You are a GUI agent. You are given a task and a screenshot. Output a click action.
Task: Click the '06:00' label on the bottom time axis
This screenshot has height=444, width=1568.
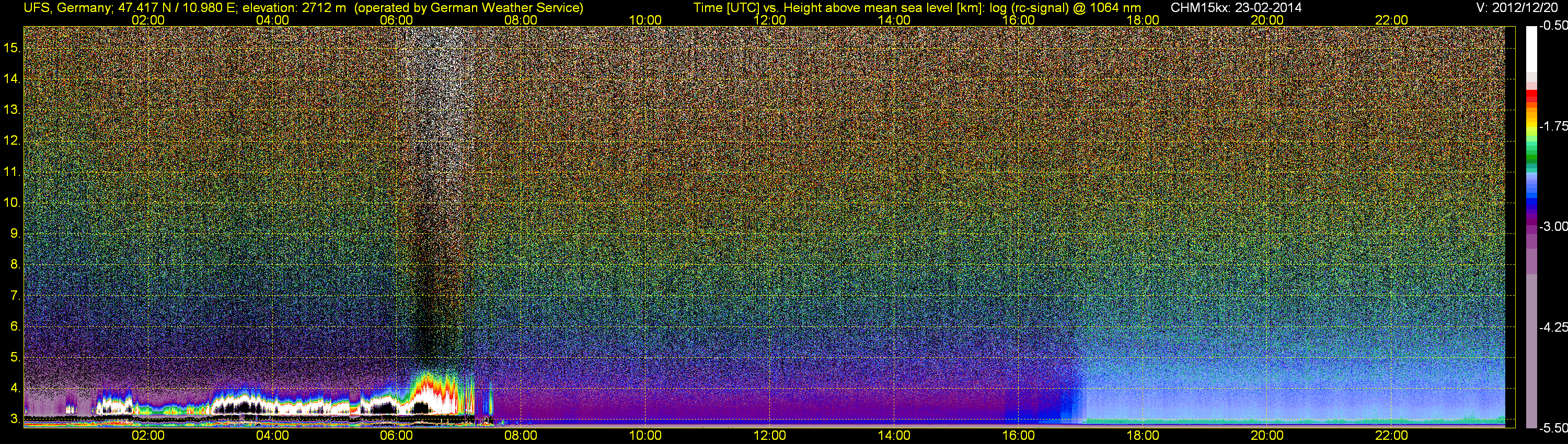coord(397,436)
